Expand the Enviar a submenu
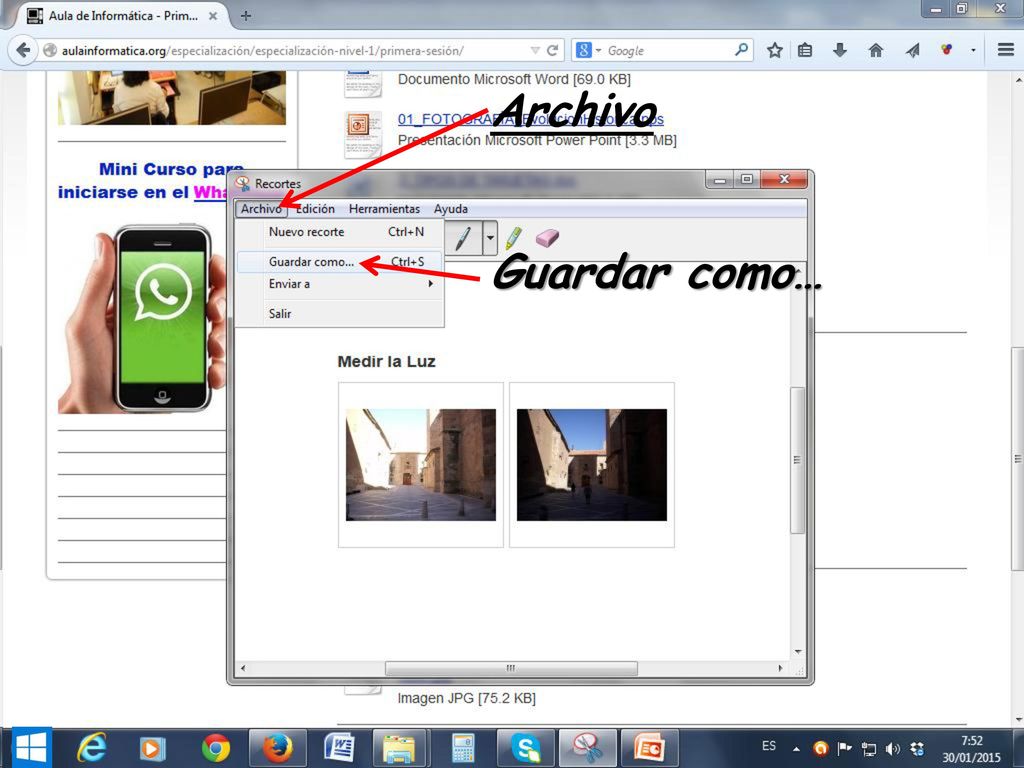This screenshot has height=768, width=1024. (x=340, y=284)
